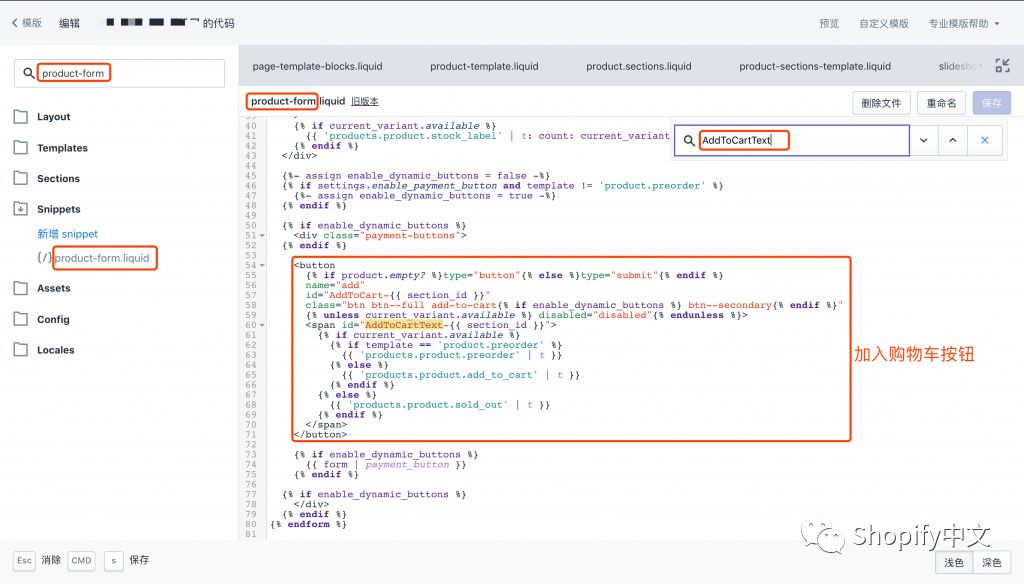
Task: Switch to product-template.liquid tab
Action: pos(484,66)
